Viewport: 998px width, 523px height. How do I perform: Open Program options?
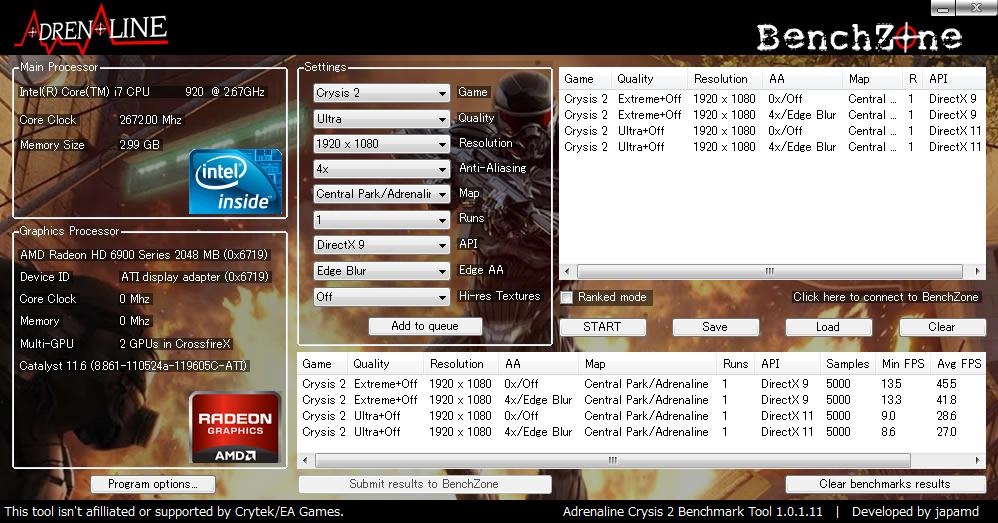click(153, 484)
